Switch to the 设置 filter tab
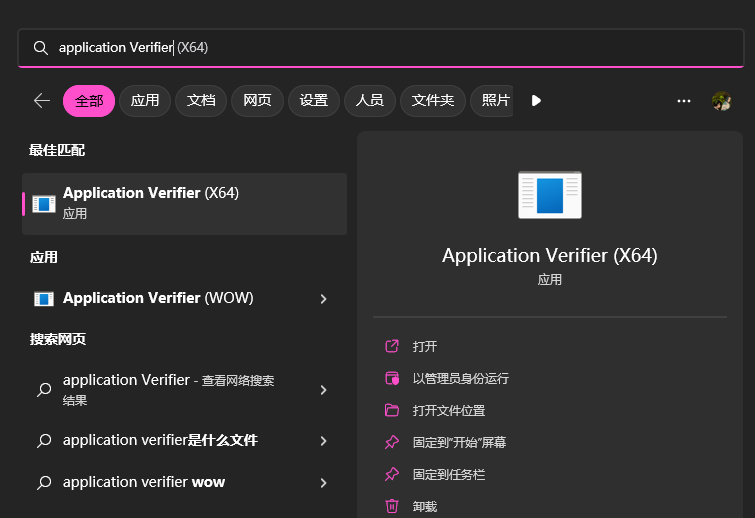755x518 pixels. click(x=314, y=101)
